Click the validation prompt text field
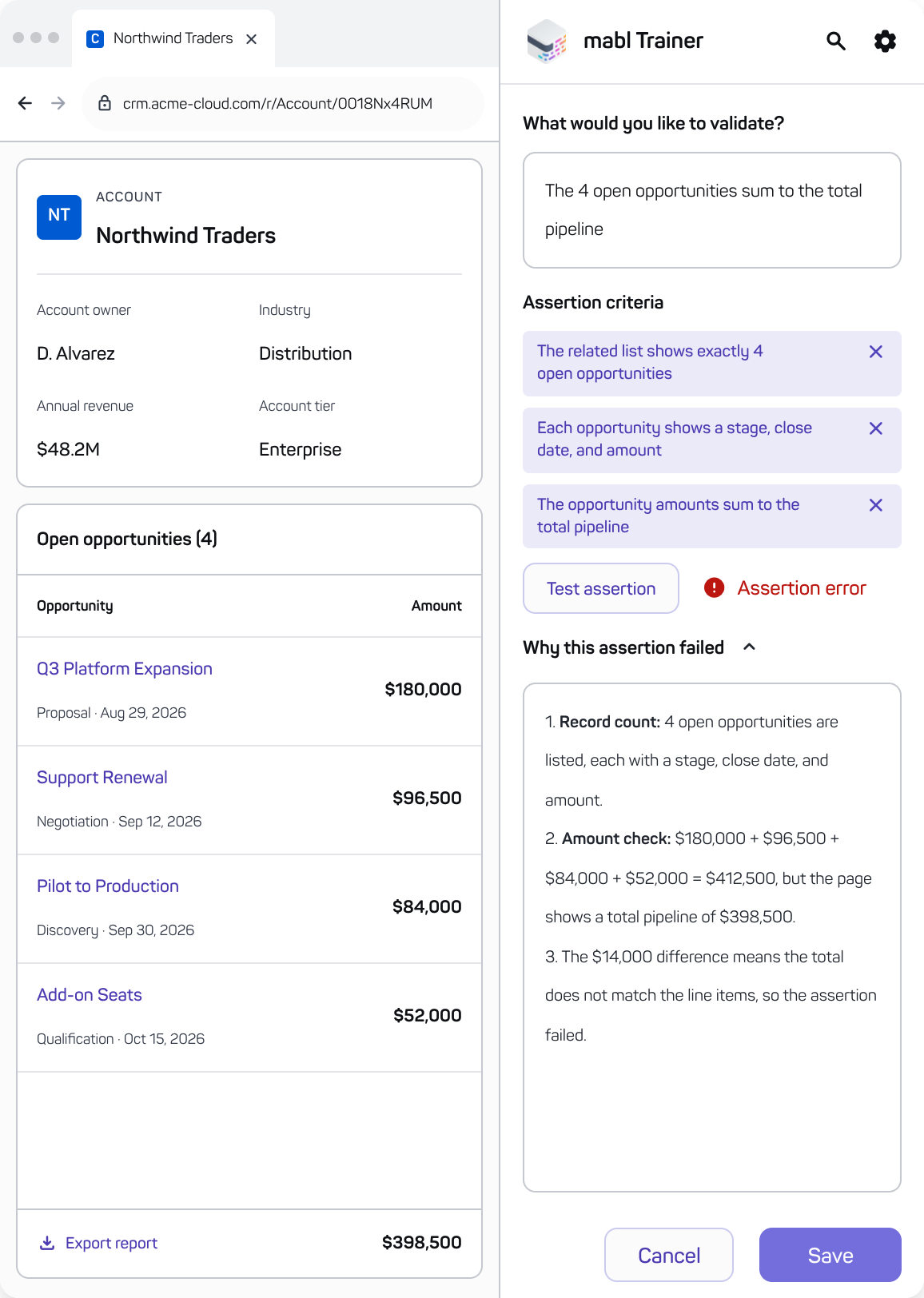924x1298 pixels. click(712, 210)
